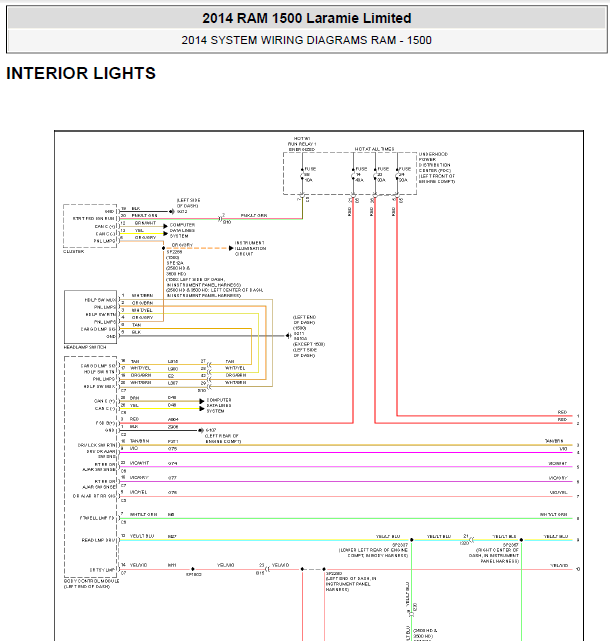Image resolution: width=610 pixels, height=641 pixels.
Task: Select "BLK" wire label at Headlamp Switch pin 5
Action: tap(136, 332)
